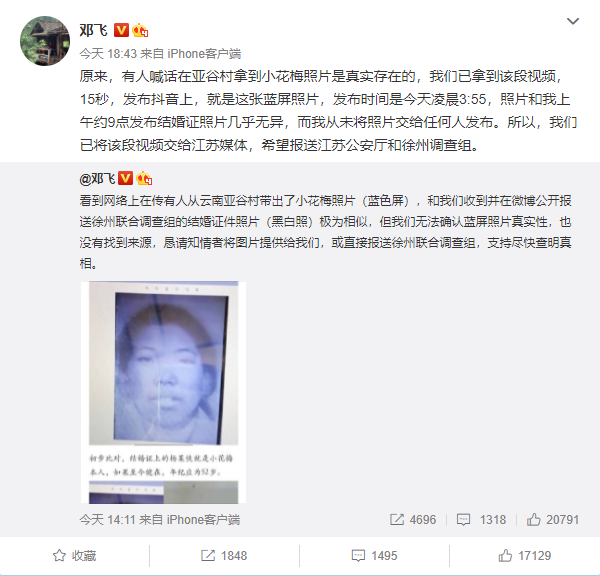This screenshot has height=576, width=600.
Task: Open comments with the 1495 button
Action: tap(374, 556)
